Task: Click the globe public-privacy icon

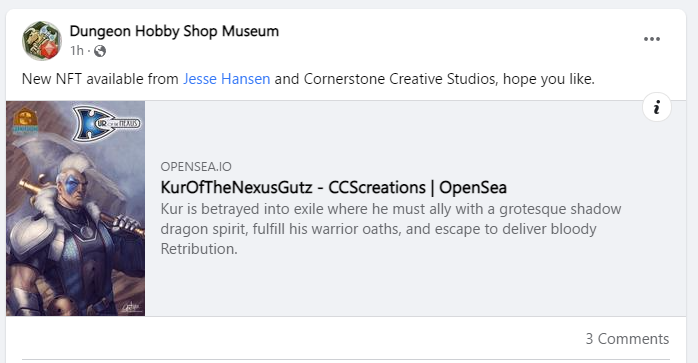Action: click(x=100, y=51)
